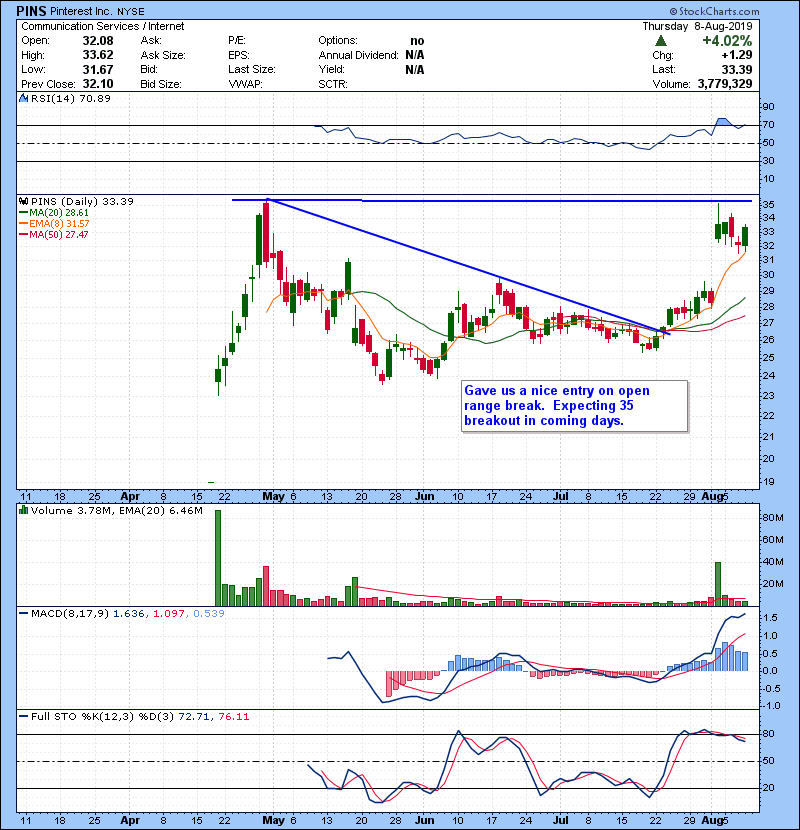
Task: Click the 80M mark on volume scale
Action: coord(772,518)
